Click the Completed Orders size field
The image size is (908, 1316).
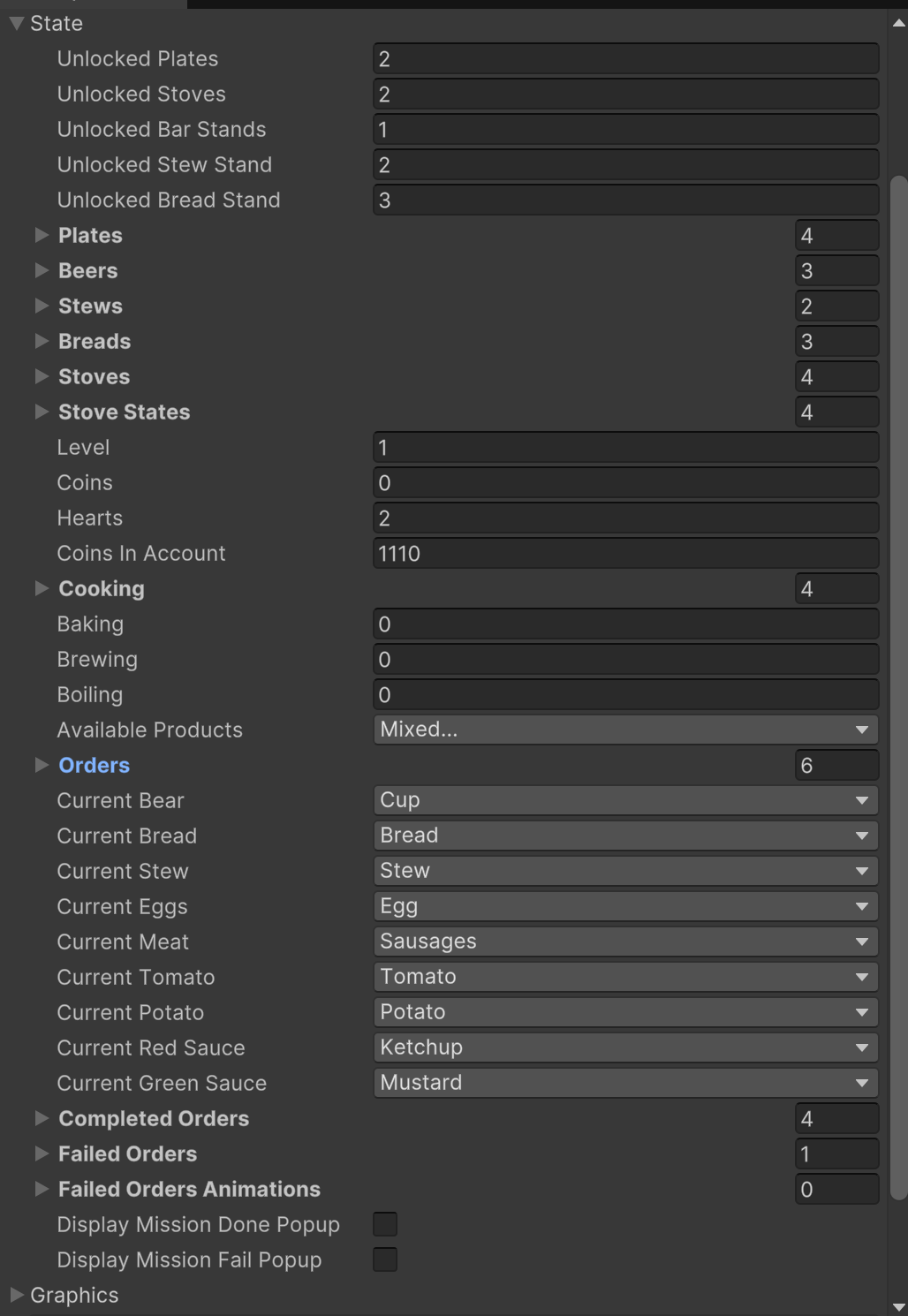(837, 1118)
